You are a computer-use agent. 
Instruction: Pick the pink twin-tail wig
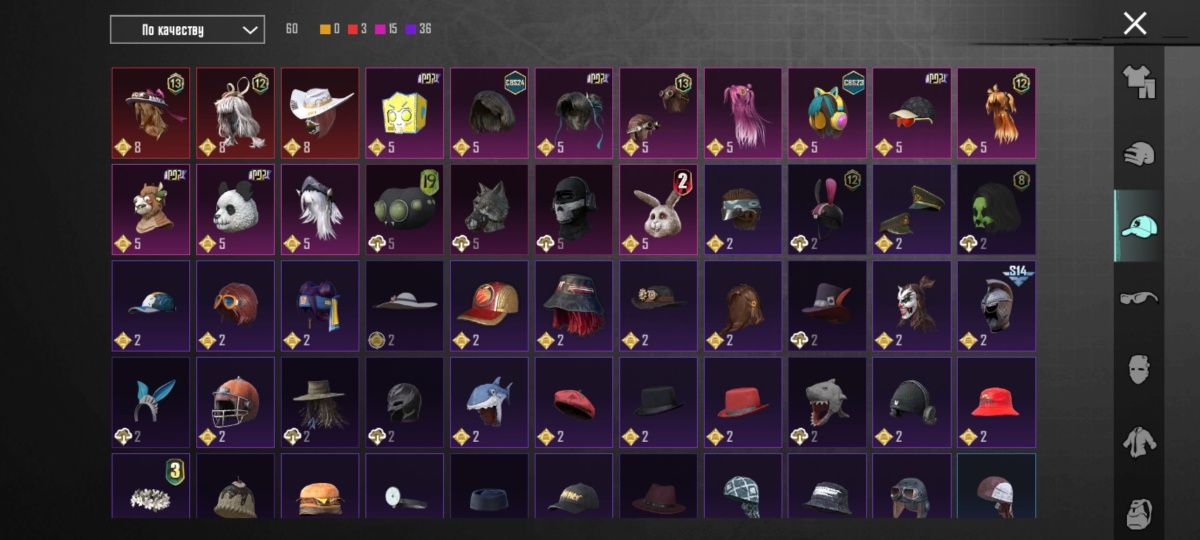(x=743, y=113)
